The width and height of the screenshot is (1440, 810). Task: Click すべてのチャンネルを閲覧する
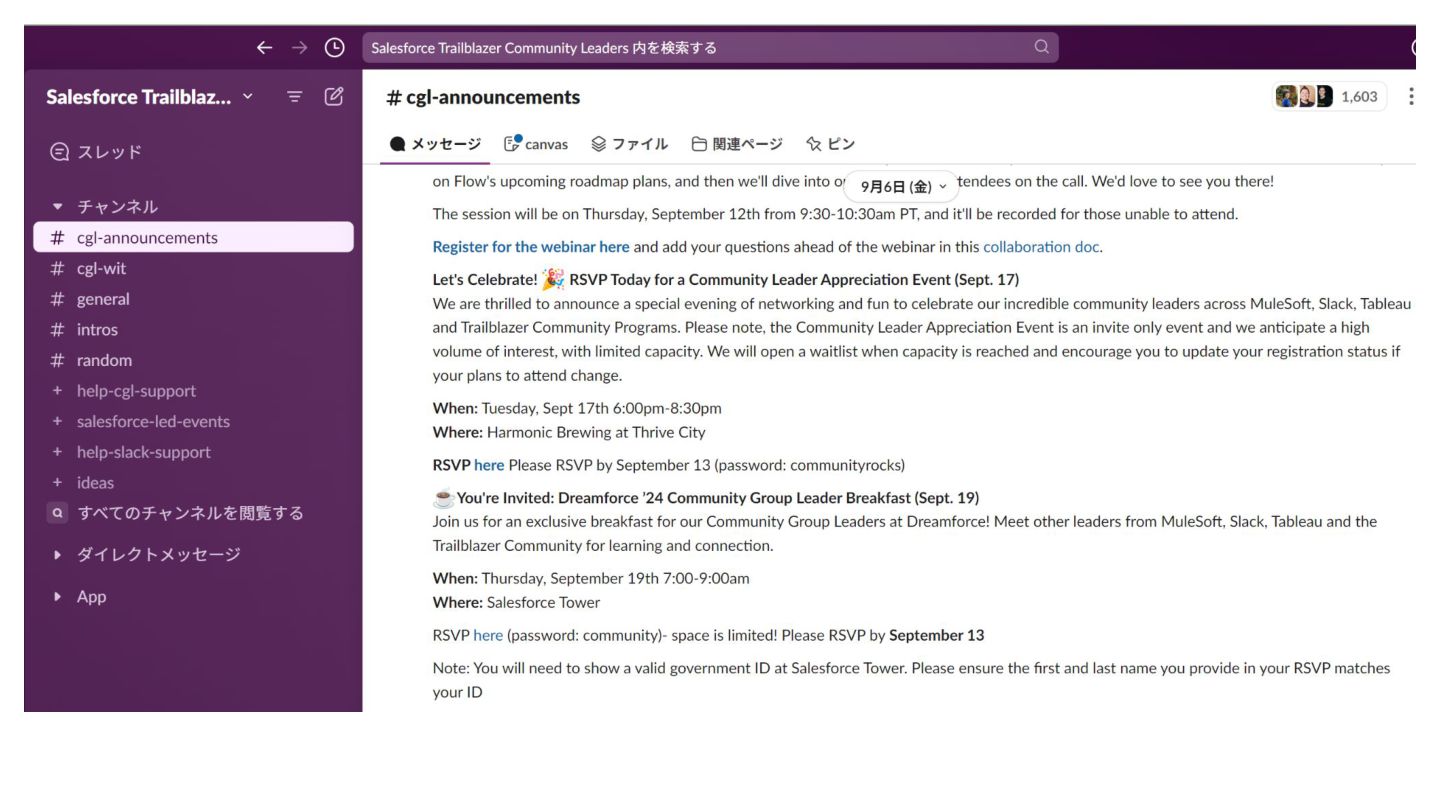point(190,513)
